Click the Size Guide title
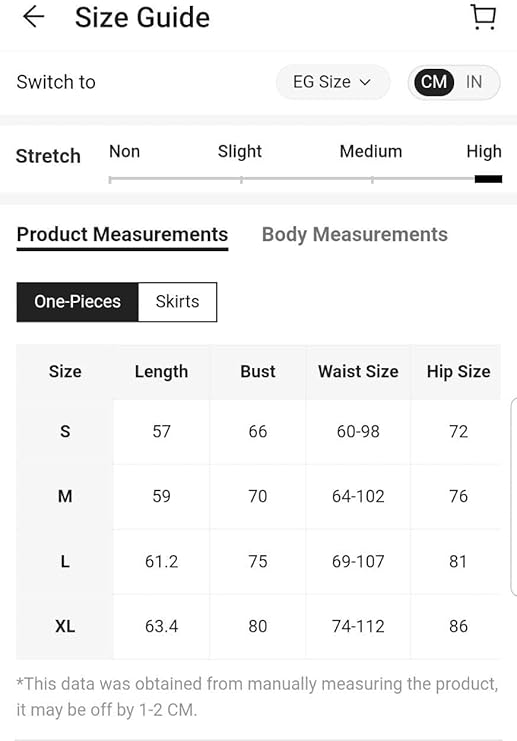Viewport: 517px width, 741px height. [x=142, y=18]
